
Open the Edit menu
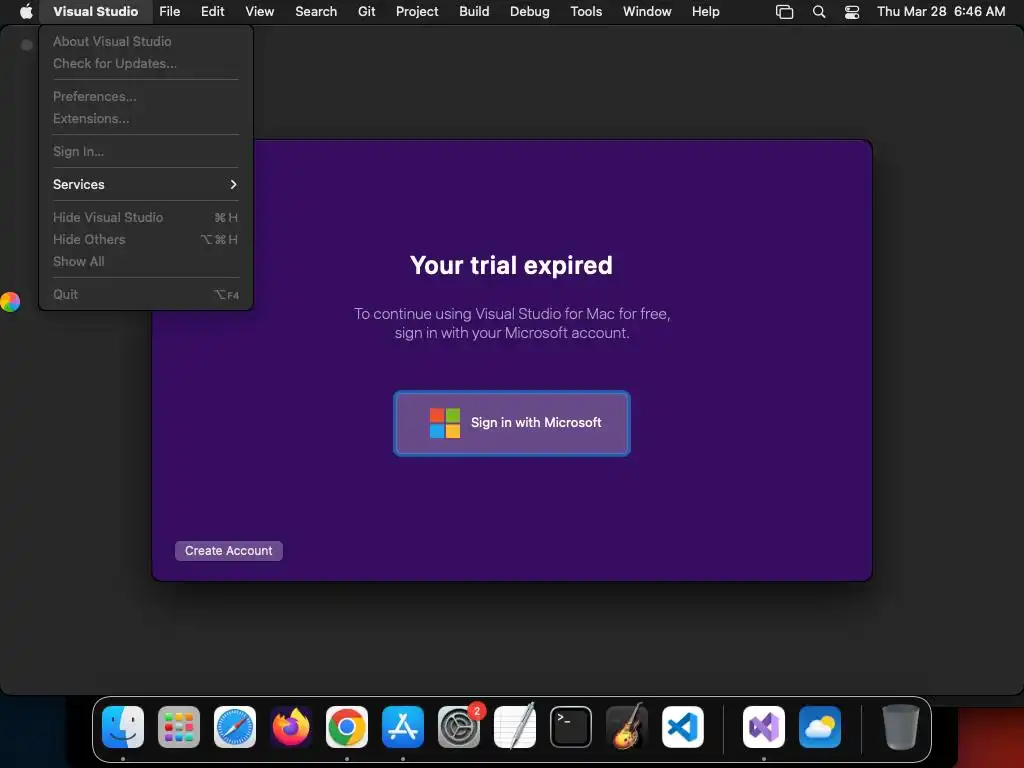tap(212, 11)
